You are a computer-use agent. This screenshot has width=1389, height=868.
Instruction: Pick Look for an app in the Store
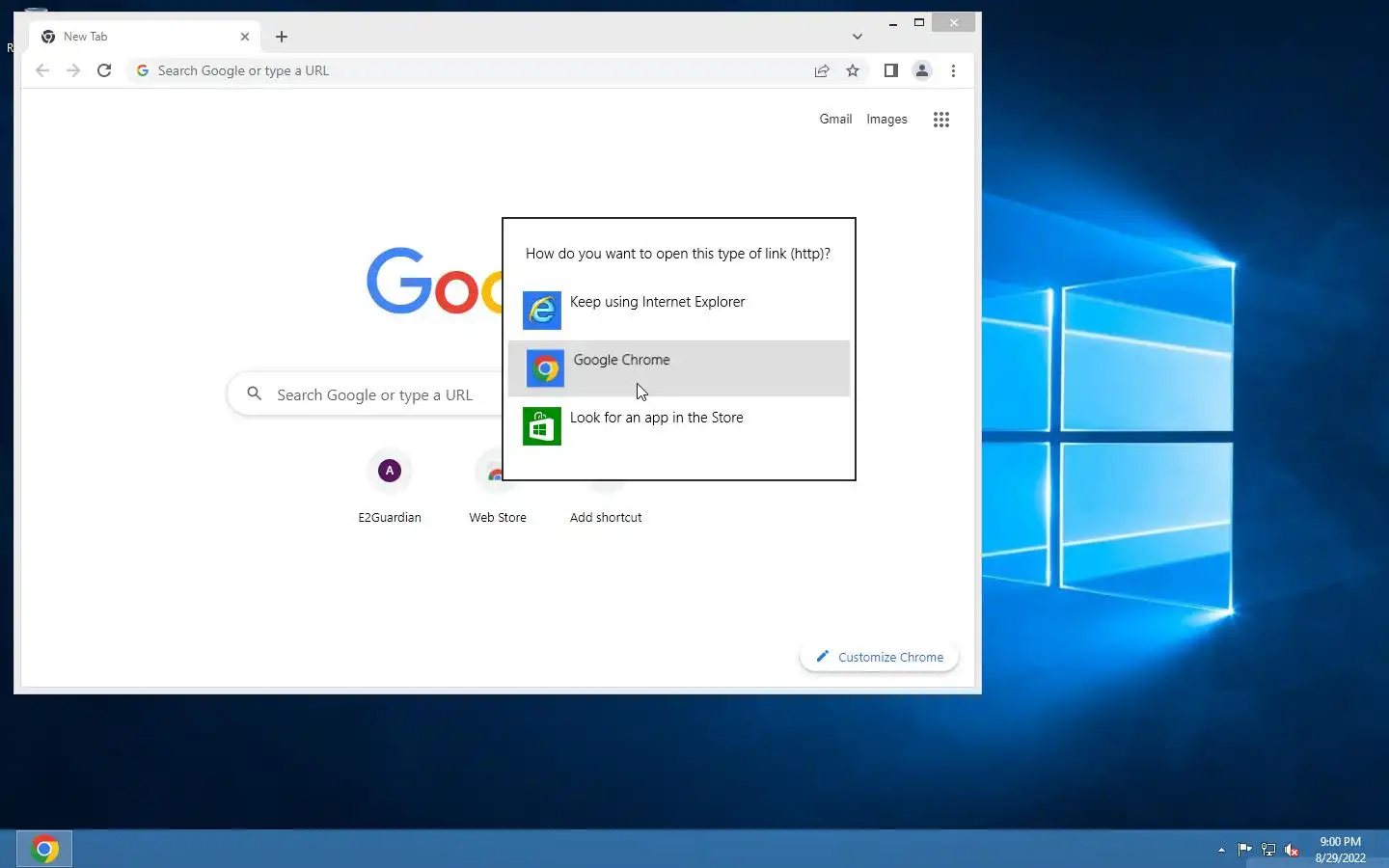pyautogui.click(x=679, y=426)
